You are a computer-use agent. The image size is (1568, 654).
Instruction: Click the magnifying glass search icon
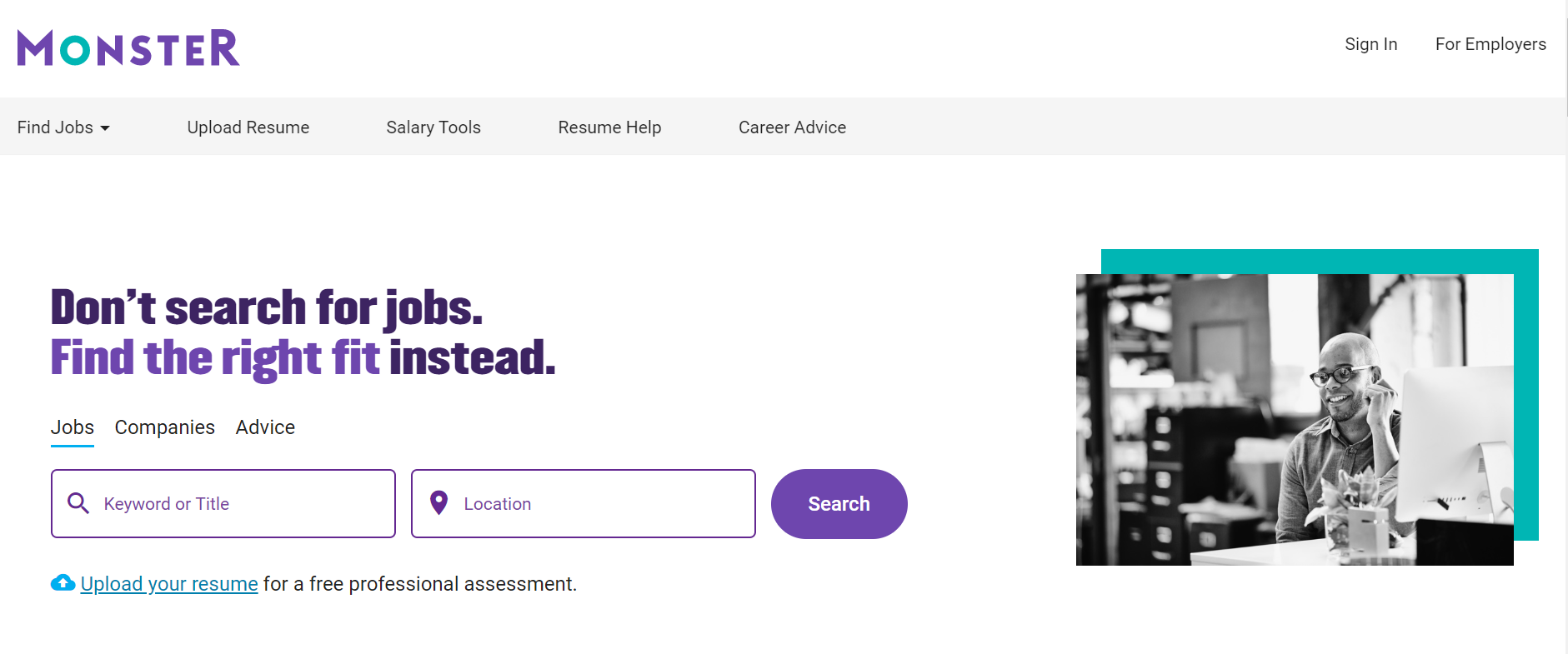78,503
